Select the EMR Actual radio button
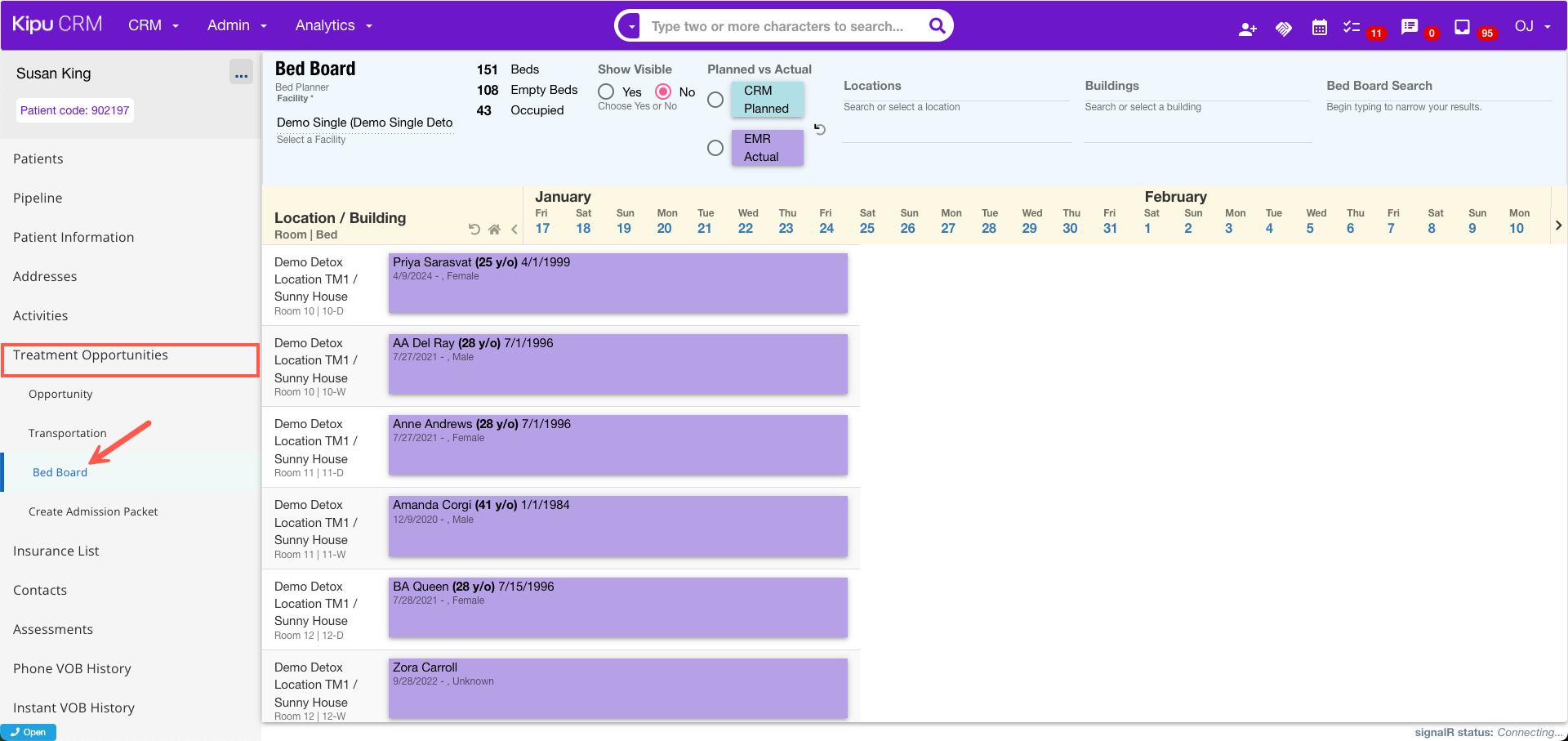Image resolution: width=1568 pixels, height=741 pixels. click(x=715, y=148)
